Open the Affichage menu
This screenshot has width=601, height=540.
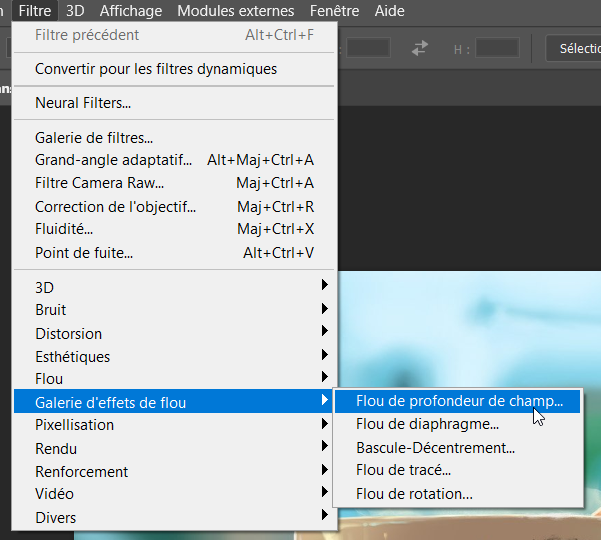[x=131, y=11]
